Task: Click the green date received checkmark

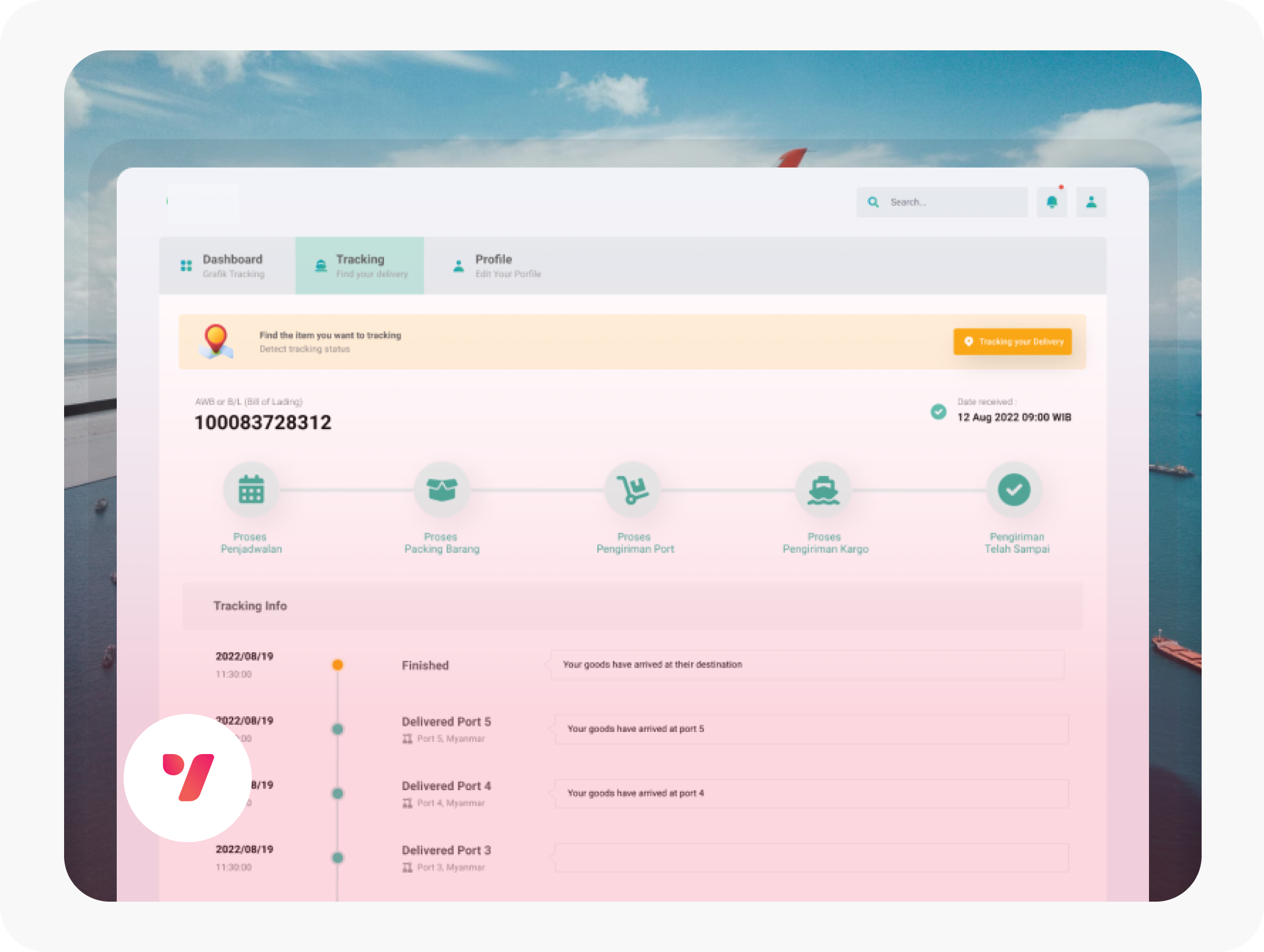Action: [938, 411]
